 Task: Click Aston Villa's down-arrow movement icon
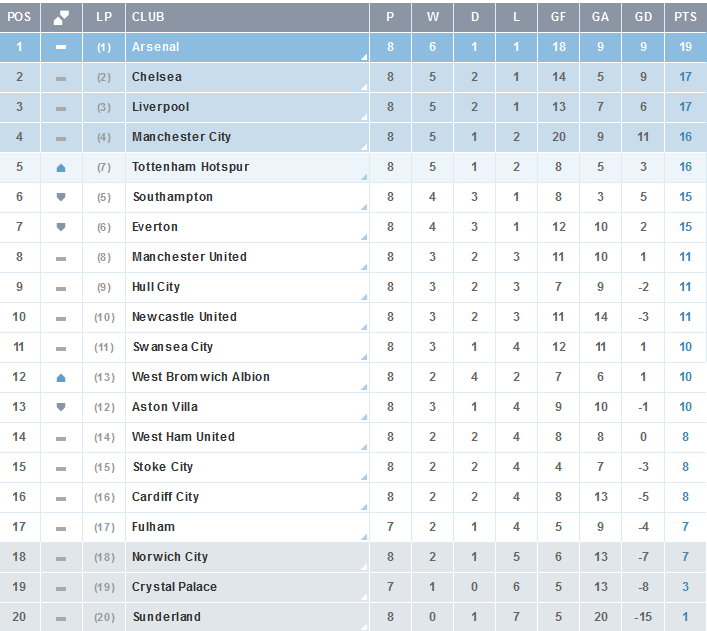61,407
